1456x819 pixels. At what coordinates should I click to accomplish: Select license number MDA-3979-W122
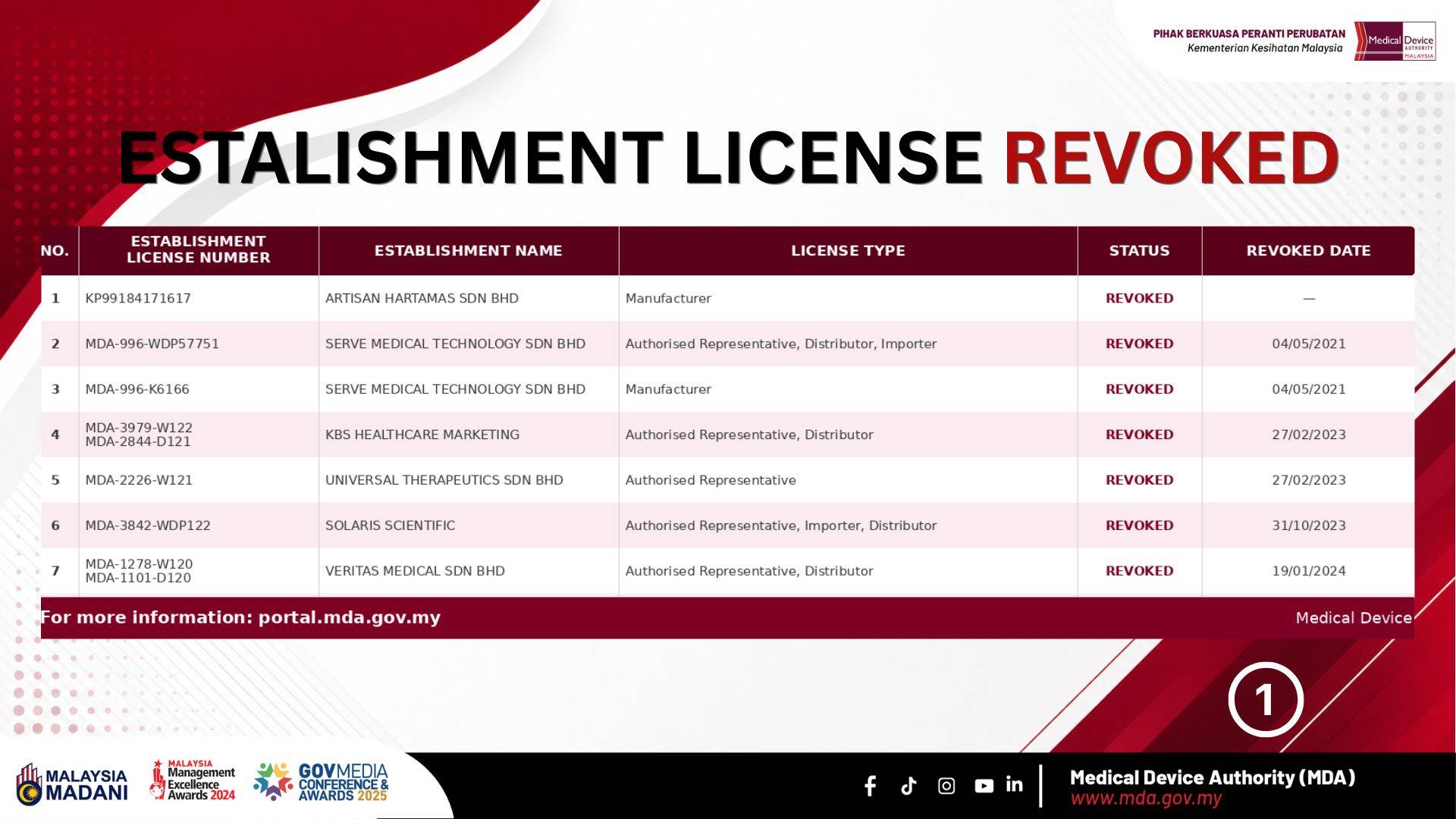click(139, 428)
